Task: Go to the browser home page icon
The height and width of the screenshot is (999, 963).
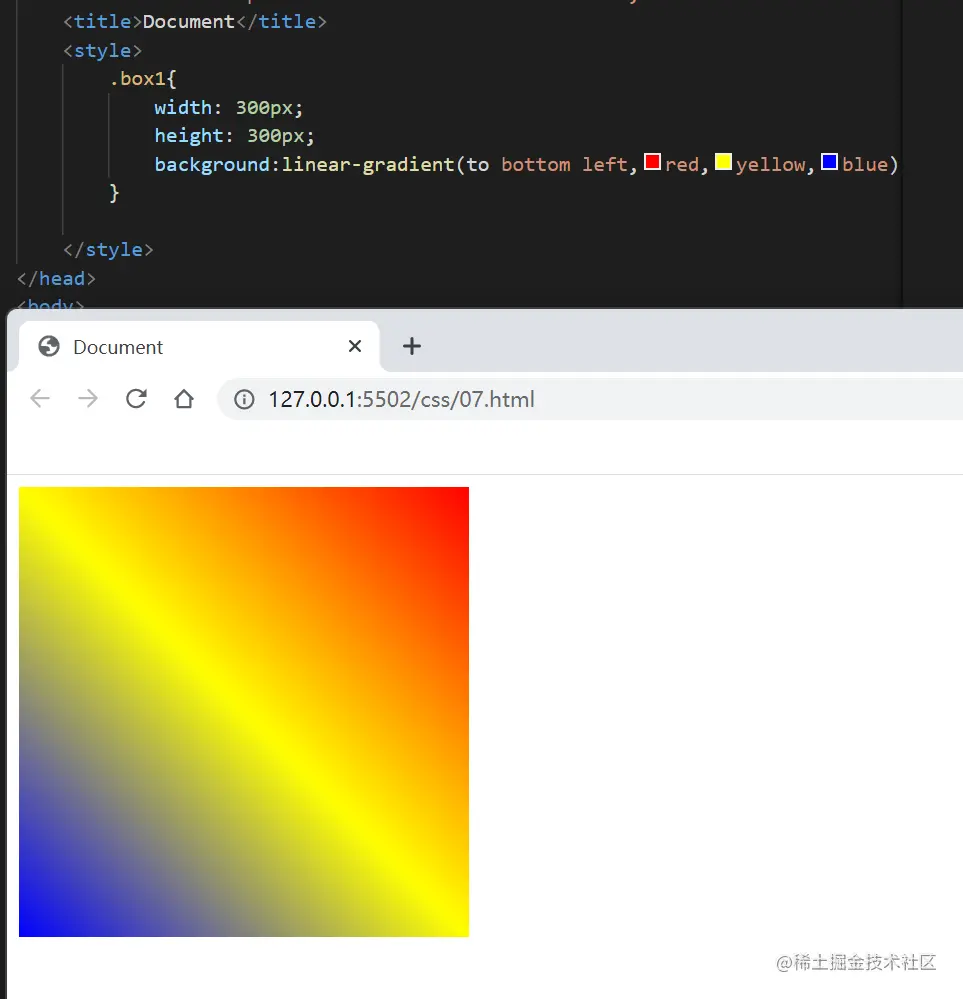Action: pos(184,399)
